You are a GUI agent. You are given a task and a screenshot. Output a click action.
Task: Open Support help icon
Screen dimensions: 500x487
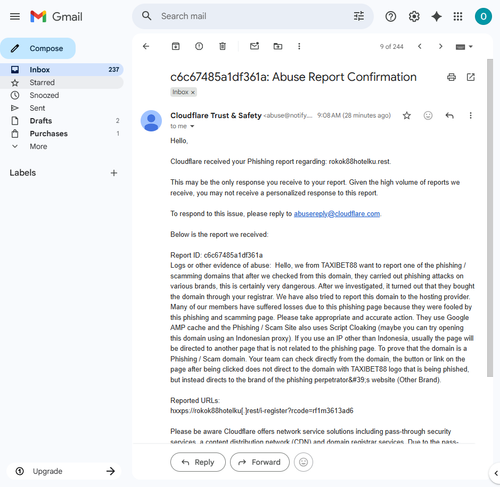pos(391,16)
